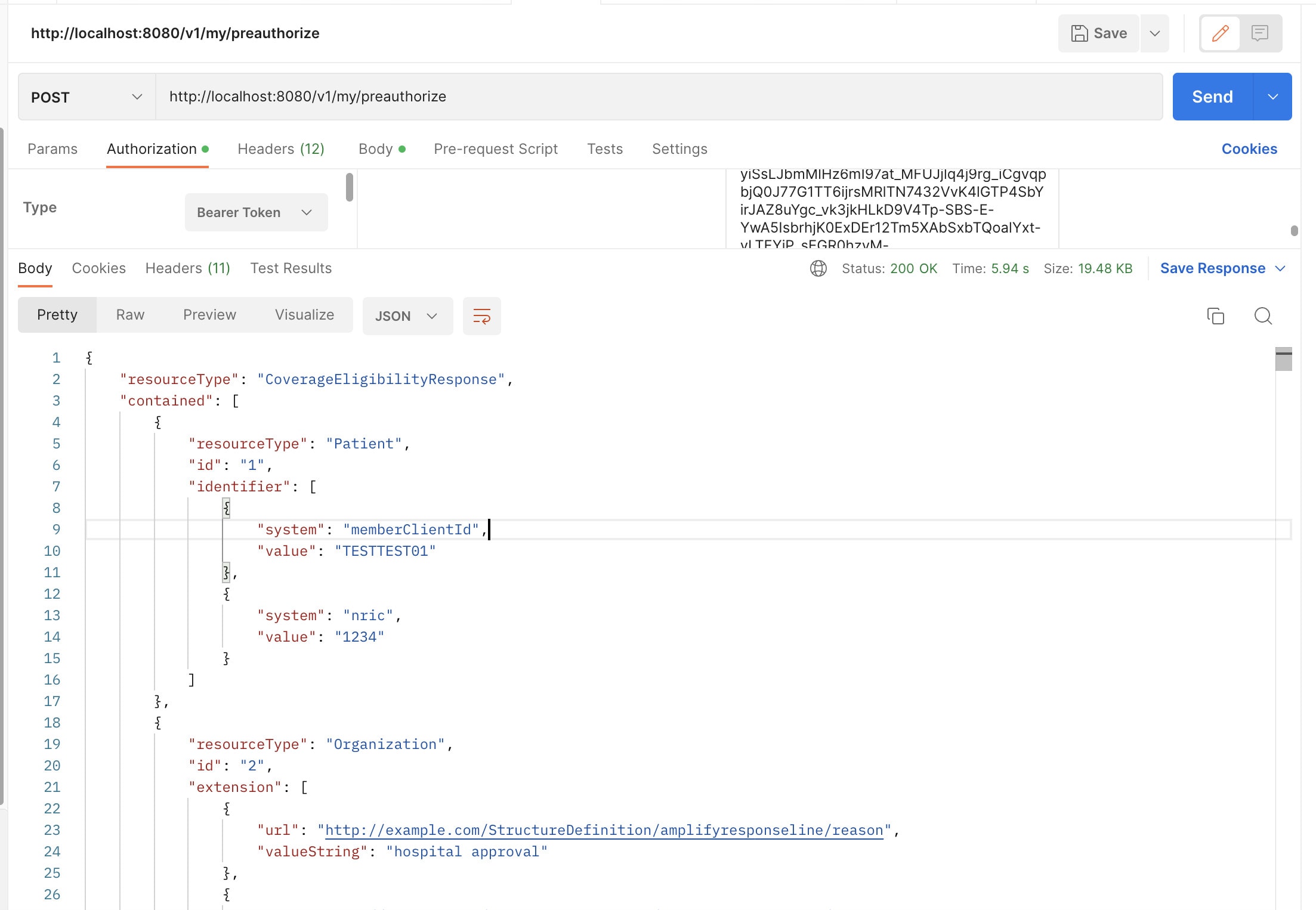Click Save Response
Viewport: 1316px width, 910px height.
click(x=1213, y=268)
